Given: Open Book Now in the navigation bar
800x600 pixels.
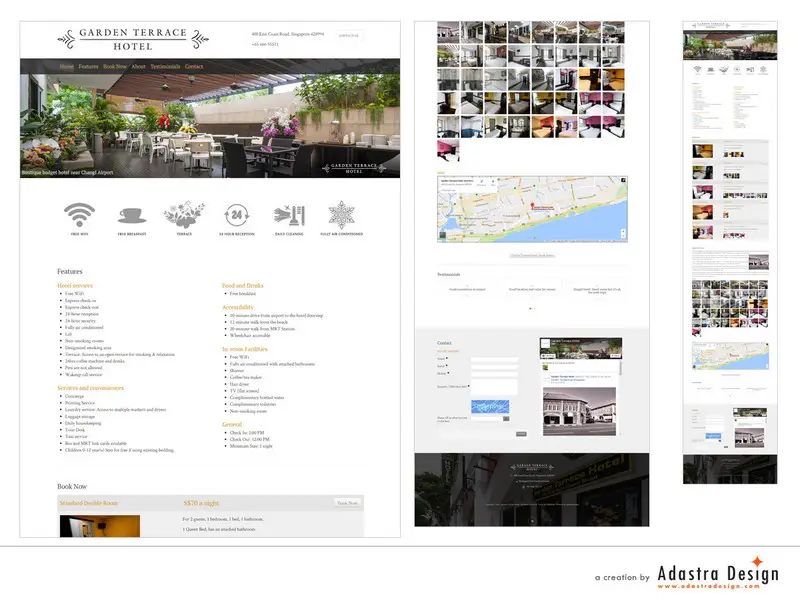Looking at the screenshot, I should coord(115,67).
